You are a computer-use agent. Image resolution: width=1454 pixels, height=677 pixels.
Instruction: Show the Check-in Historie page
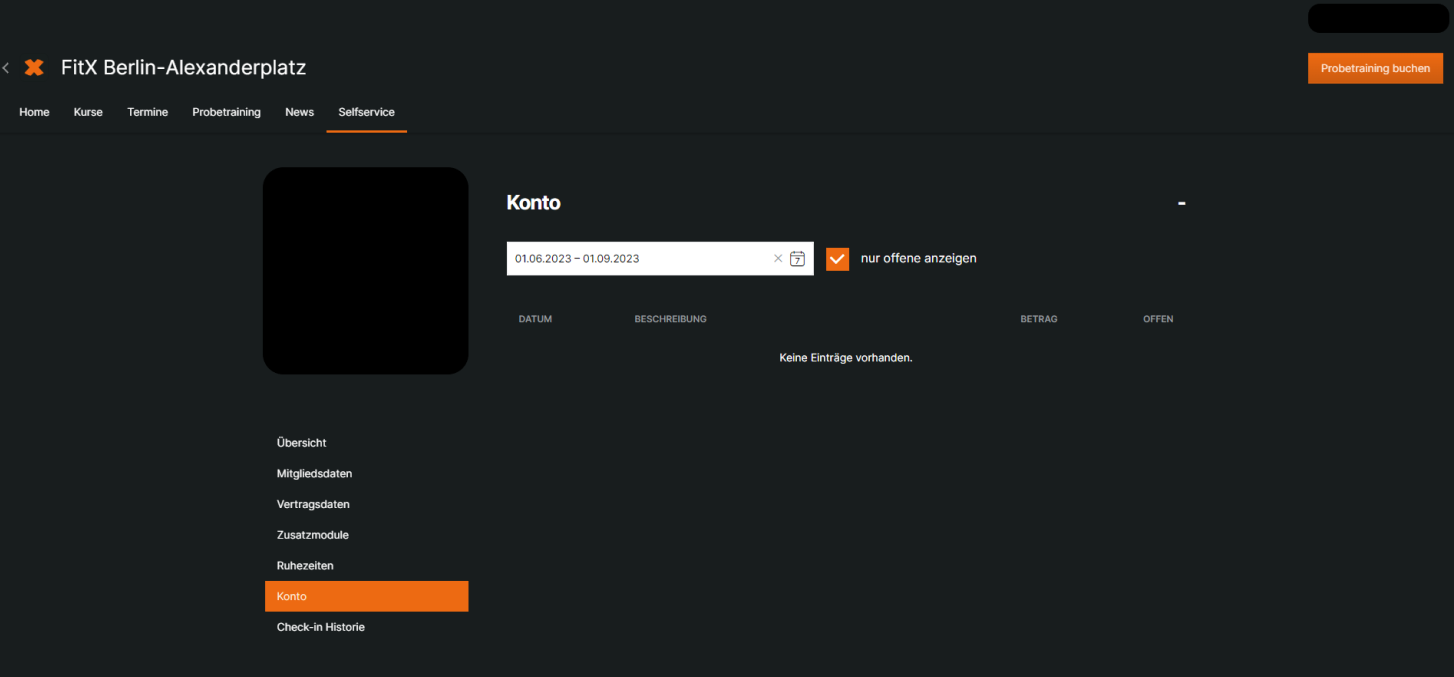(321, 627)
